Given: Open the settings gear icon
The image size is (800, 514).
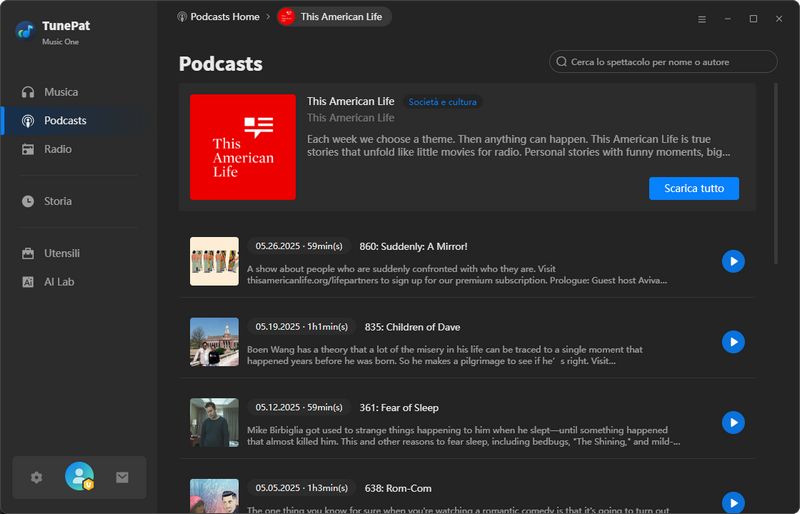Looking at the screenshot, I should point(37,478).
